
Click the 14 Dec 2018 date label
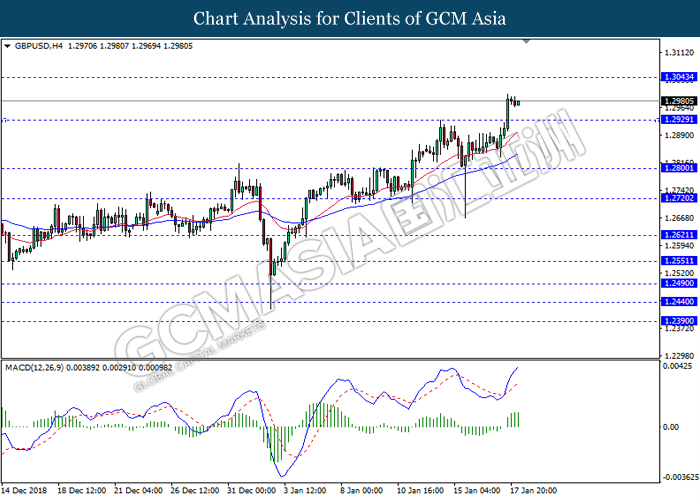24,491
